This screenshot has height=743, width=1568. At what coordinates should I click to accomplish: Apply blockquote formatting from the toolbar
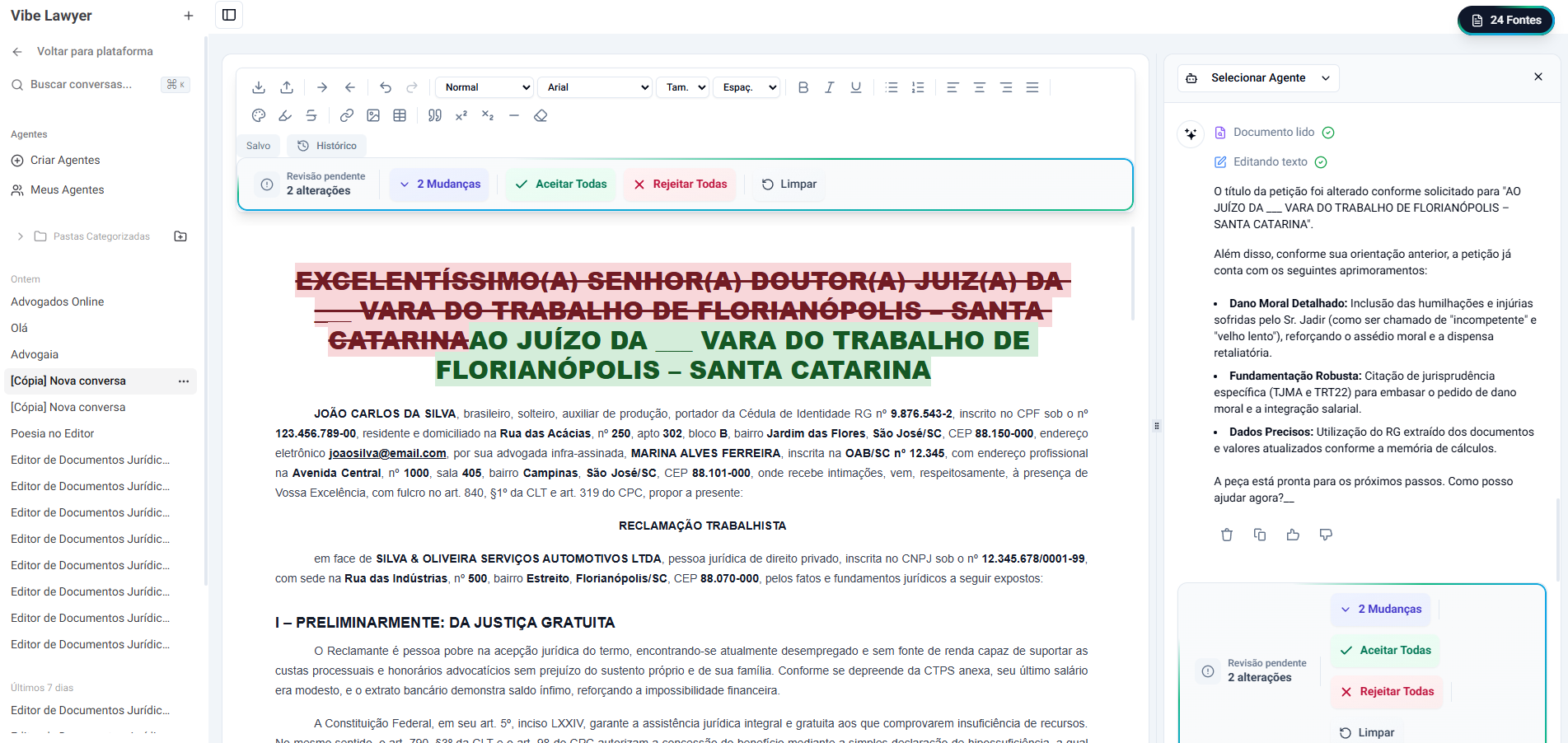435,116
